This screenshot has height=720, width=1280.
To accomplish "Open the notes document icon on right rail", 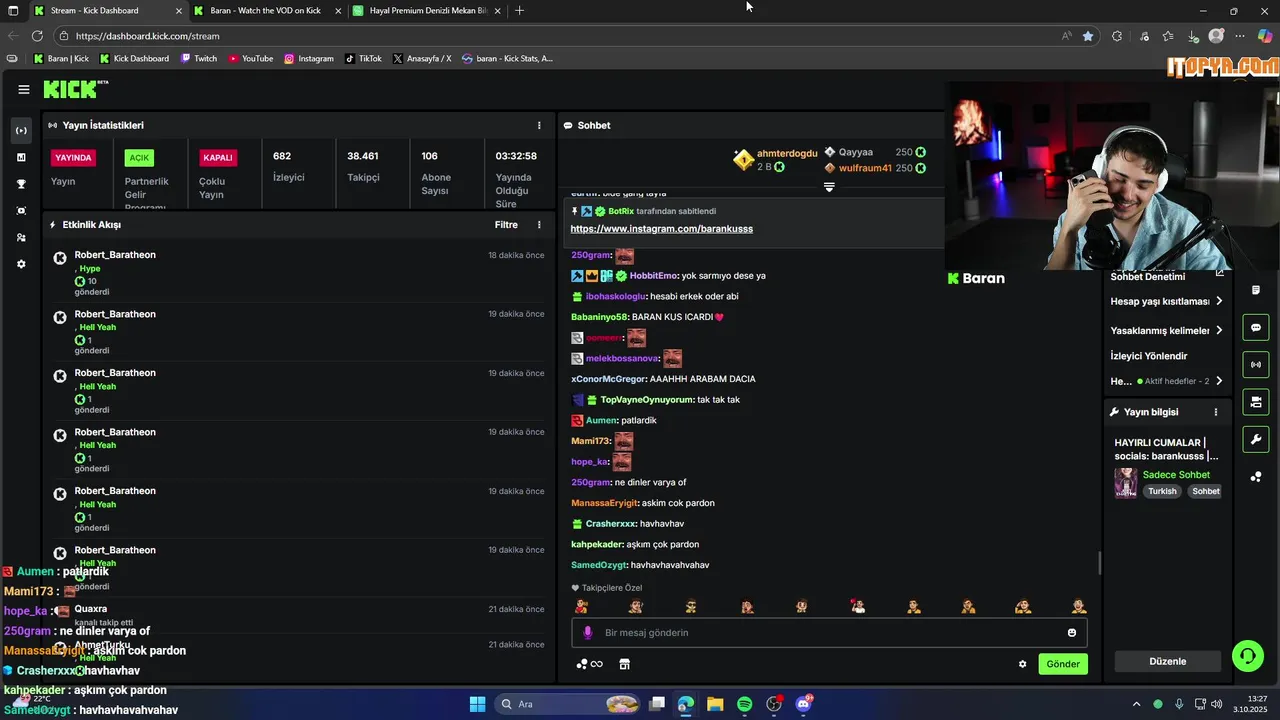I will [x=1256, y=290].
